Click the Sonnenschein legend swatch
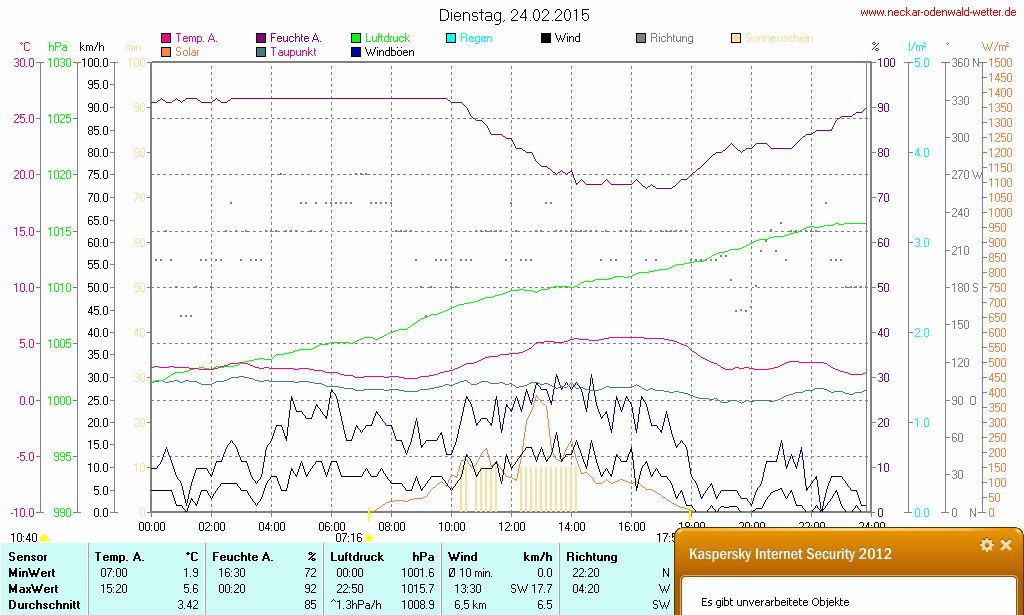Viewport: 1024px width, 615px height. click(x=736, y=39)
